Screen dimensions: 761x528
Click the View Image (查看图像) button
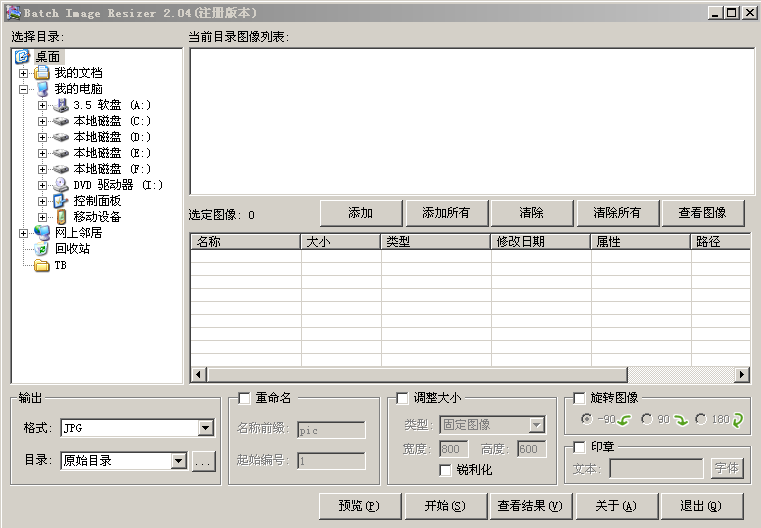(x=703, y=213)
